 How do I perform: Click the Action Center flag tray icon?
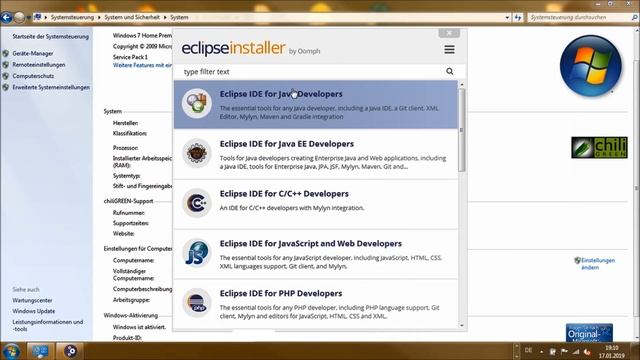564,351
